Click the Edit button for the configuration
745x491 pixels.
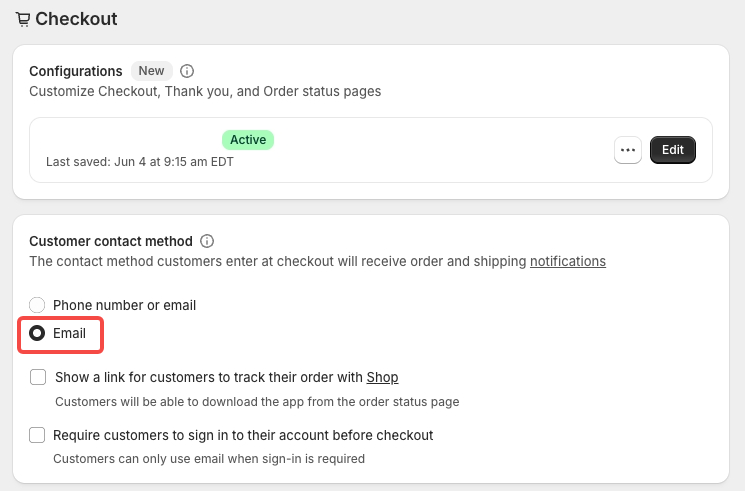(x=672, y=150)
